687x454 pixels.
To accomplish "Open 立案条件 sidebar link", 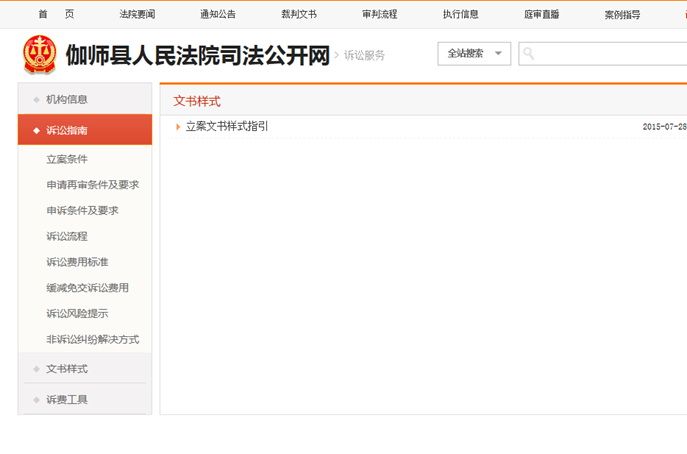I will [x=67, y=159].
